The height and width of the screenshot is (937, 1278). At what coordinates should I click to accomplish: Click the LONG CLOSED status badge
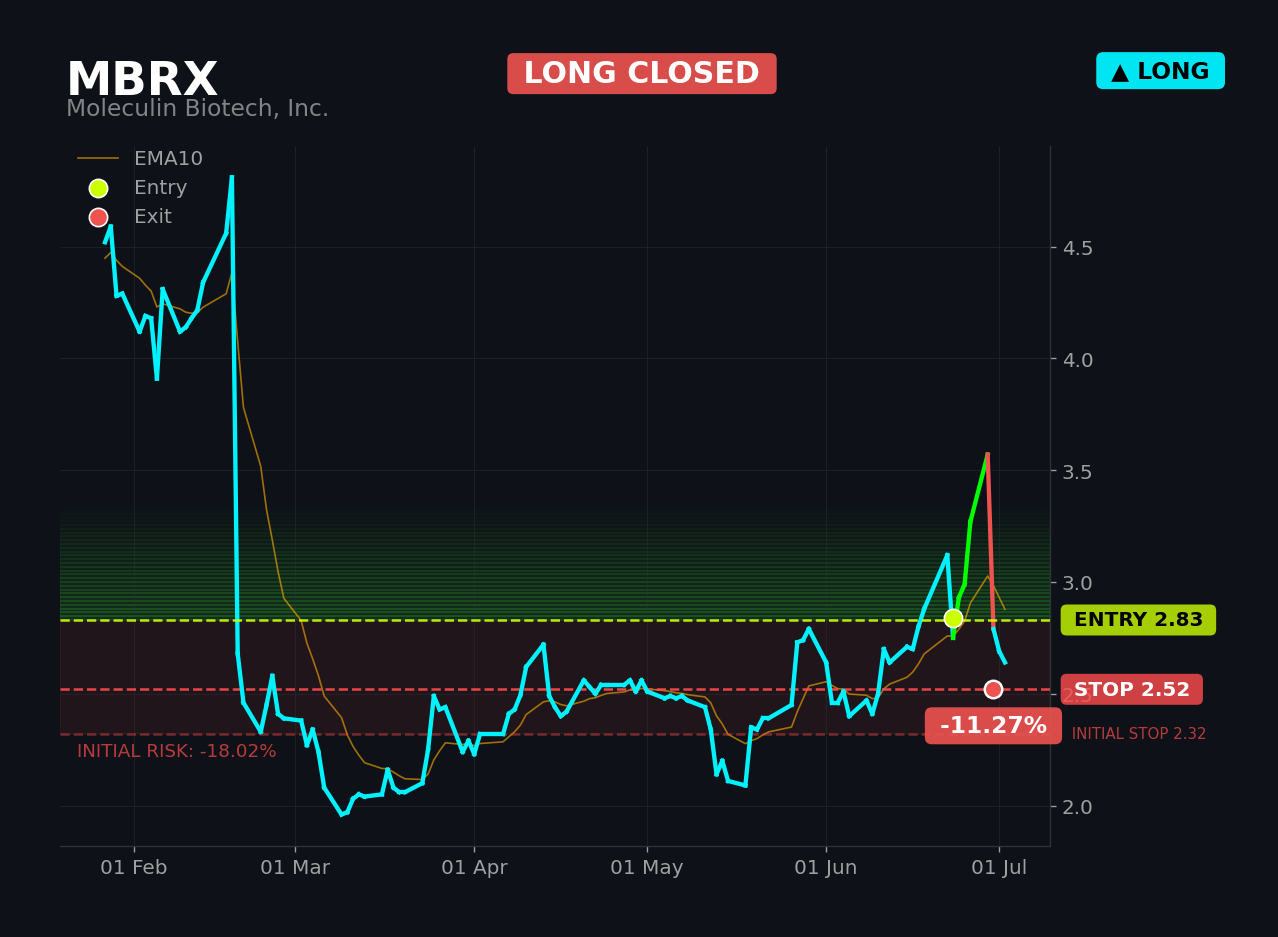[x=642, y=74]
